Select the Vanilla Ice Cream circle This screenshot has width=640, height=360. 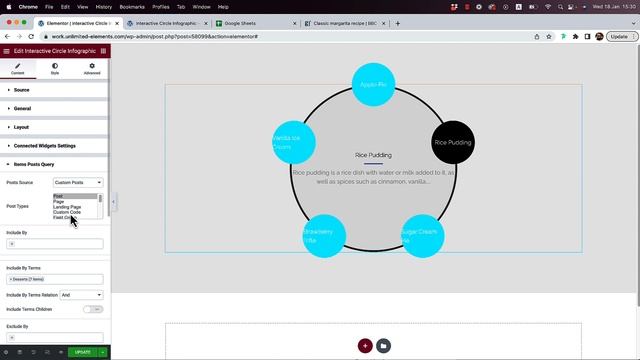pos(294,142)
